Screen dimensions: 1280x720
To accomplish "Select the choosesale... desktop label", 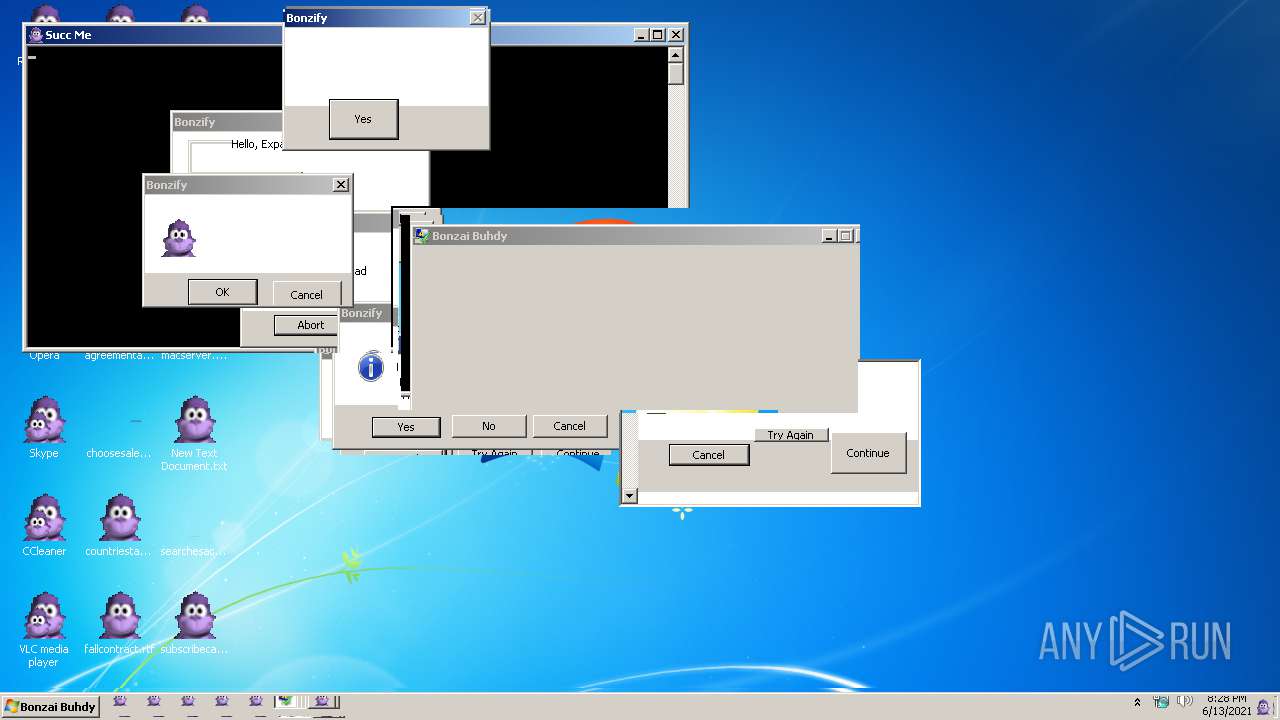I will [x=119, y=453].
